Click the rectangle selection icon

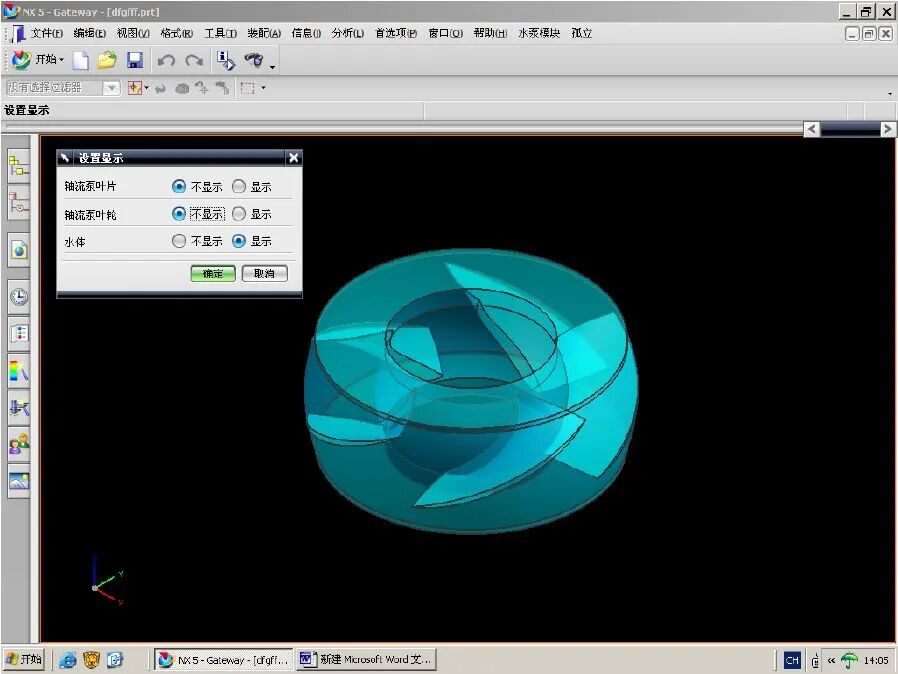click(247, 88)
